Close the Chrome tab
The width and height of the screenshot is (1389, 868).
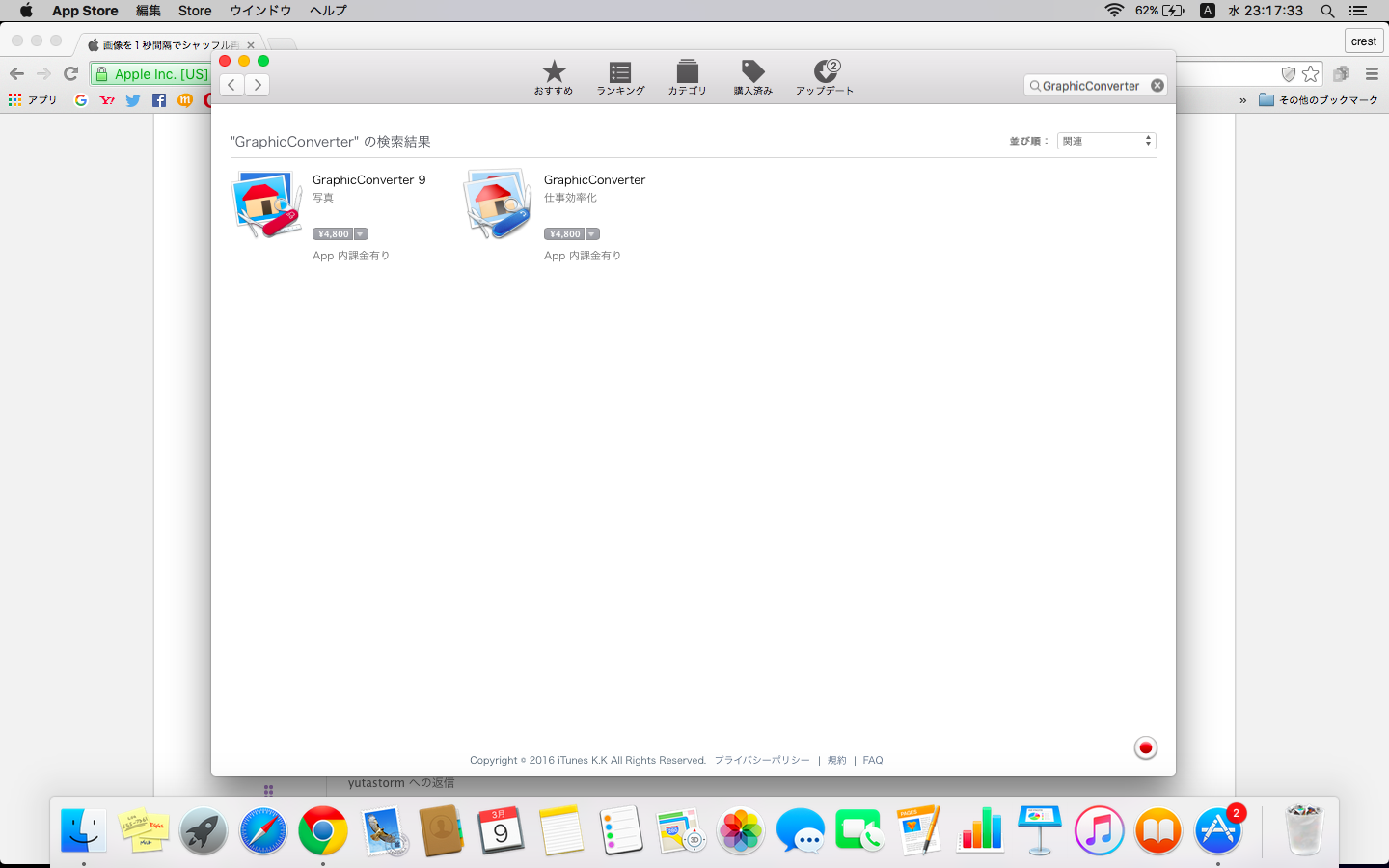[x=251, y=44]
